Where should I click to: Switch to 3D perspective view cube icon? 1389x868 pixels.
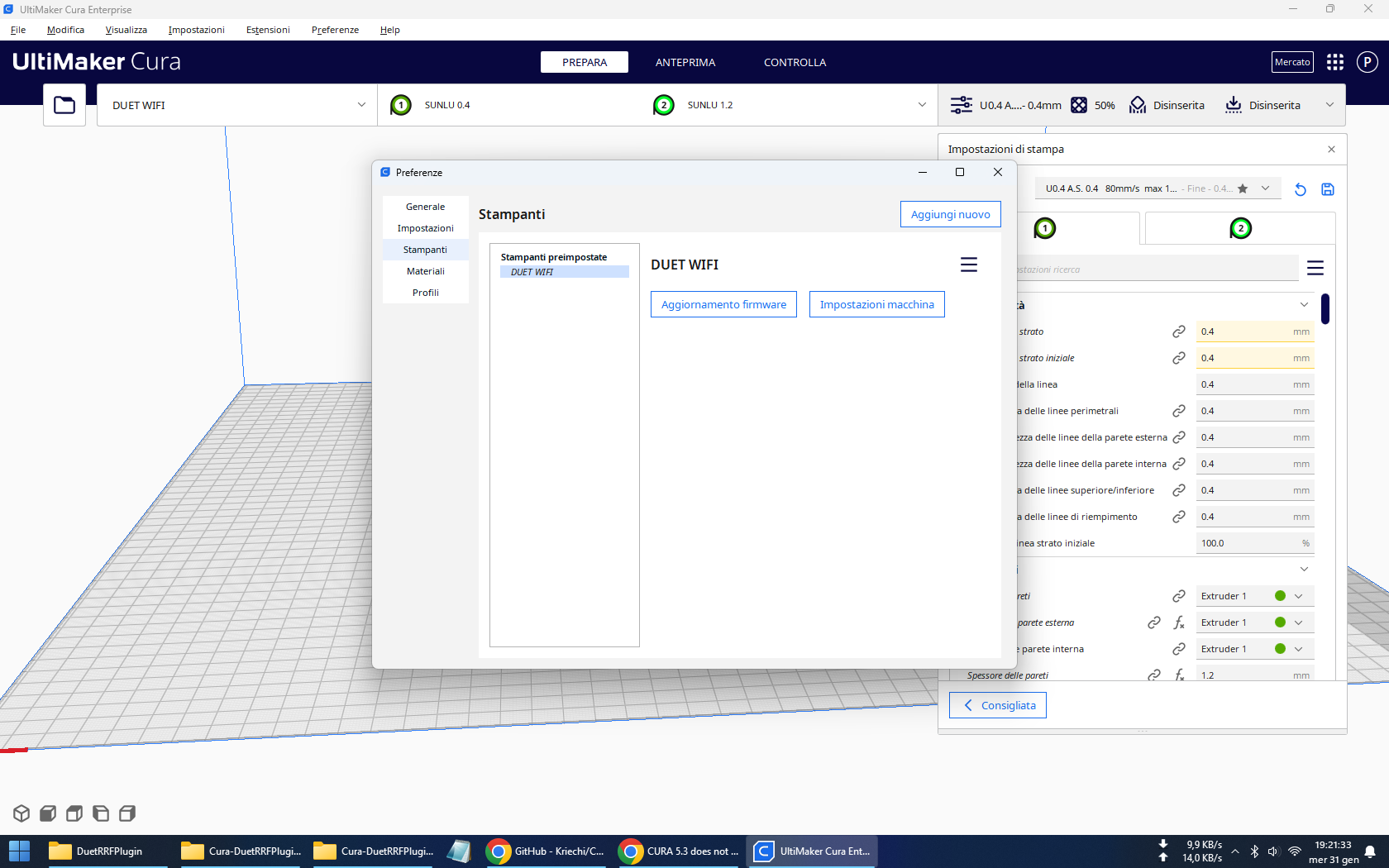click(x=21, y=813)
